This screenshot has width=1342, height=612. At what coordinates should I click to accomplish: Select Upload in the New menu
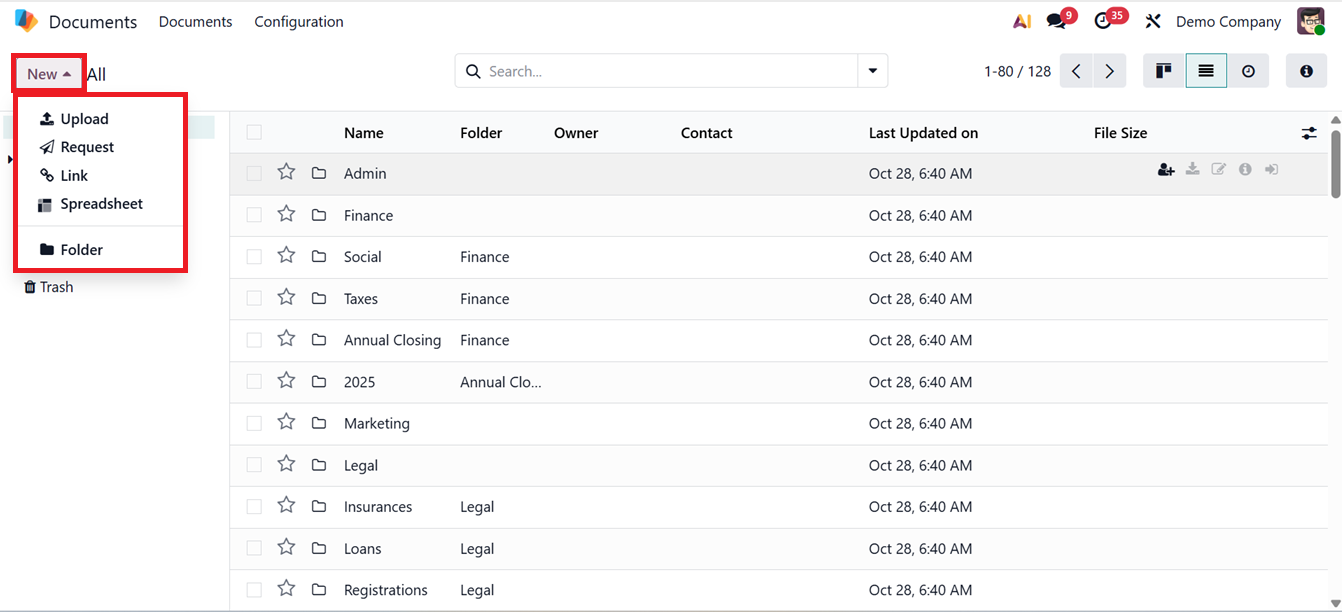pos(84,119)
